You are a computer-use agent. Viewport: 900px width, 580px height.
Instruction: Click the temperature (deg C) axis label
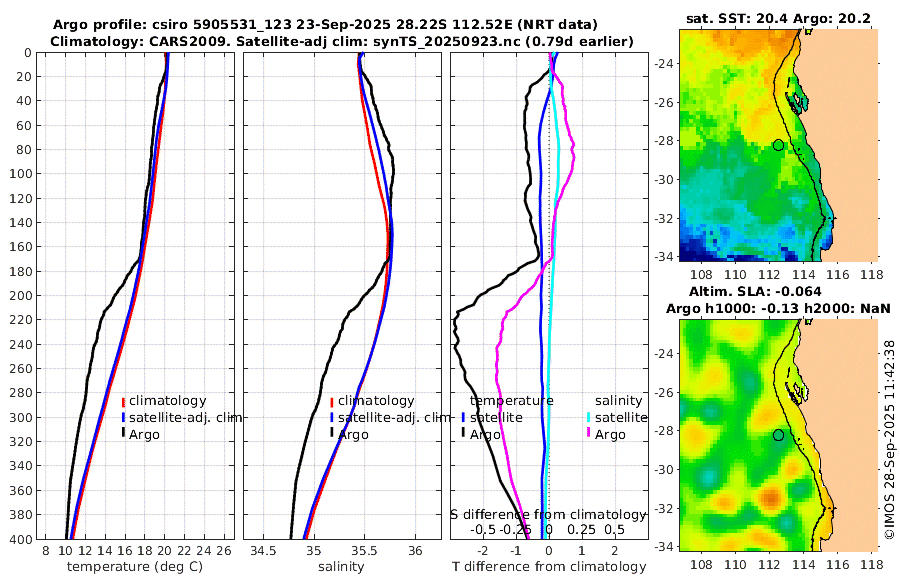point(135,567)
